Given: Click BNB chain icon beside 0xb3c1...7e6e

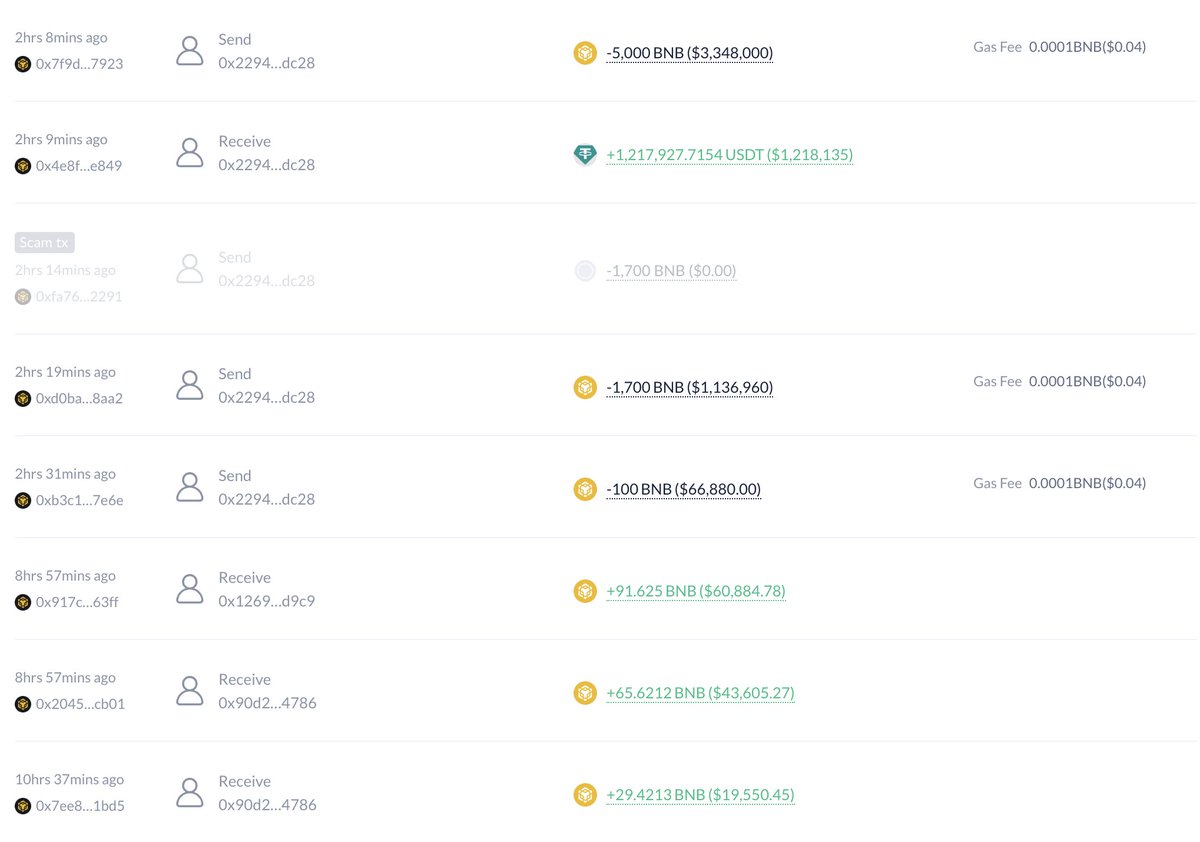Looking at the screenshot, I should [23, 500].
